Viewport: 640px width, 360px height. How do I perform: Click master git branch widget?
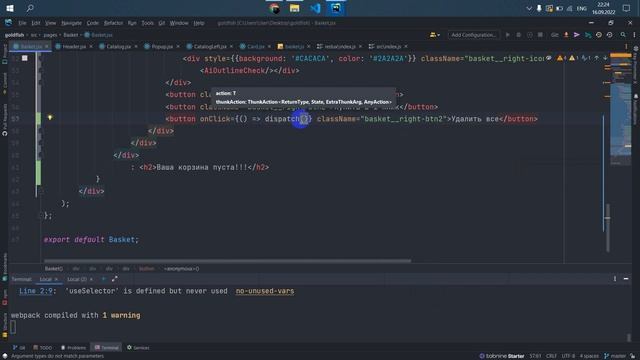point(614,356)
